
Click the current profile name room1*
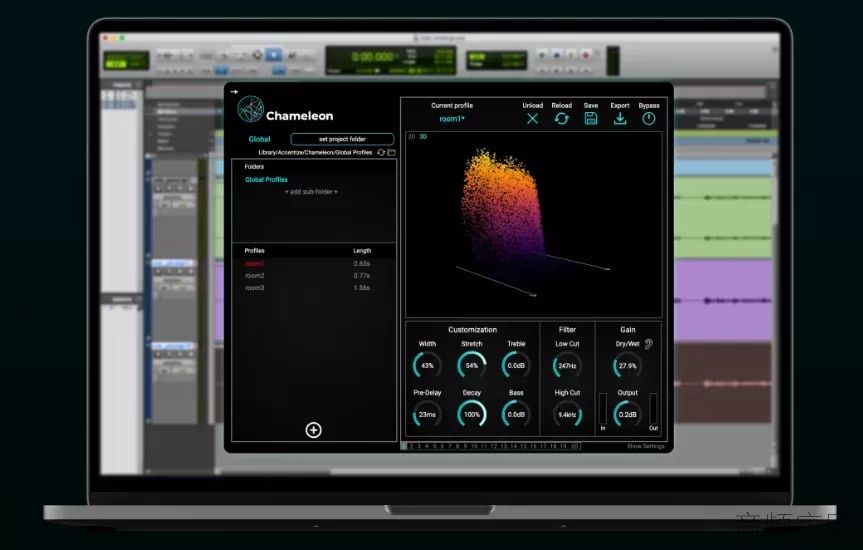click(x=452, y=119)
